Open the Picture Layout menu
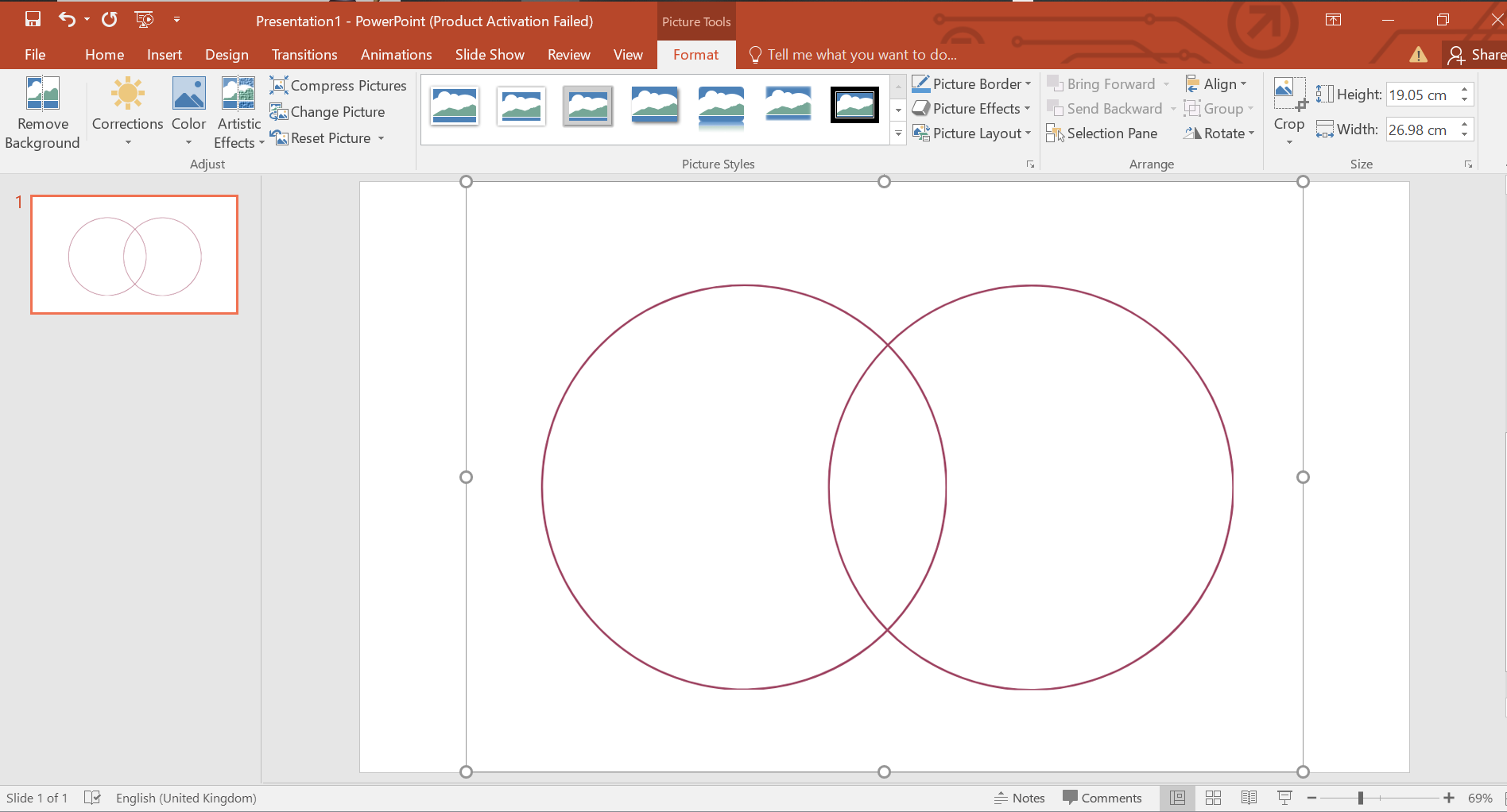Viewport: 1507px width, 812px height. click(x=971, y=133)
